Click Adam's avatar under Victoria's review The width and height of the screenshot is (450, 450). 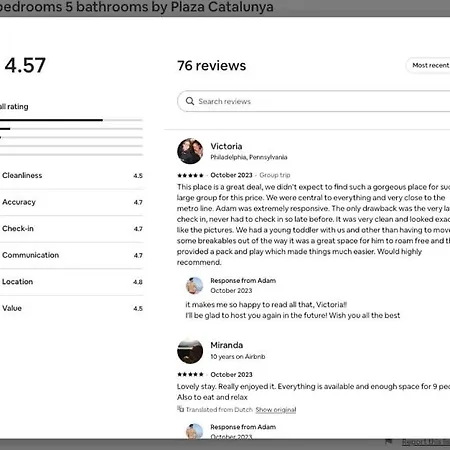[x=194, y=286]
